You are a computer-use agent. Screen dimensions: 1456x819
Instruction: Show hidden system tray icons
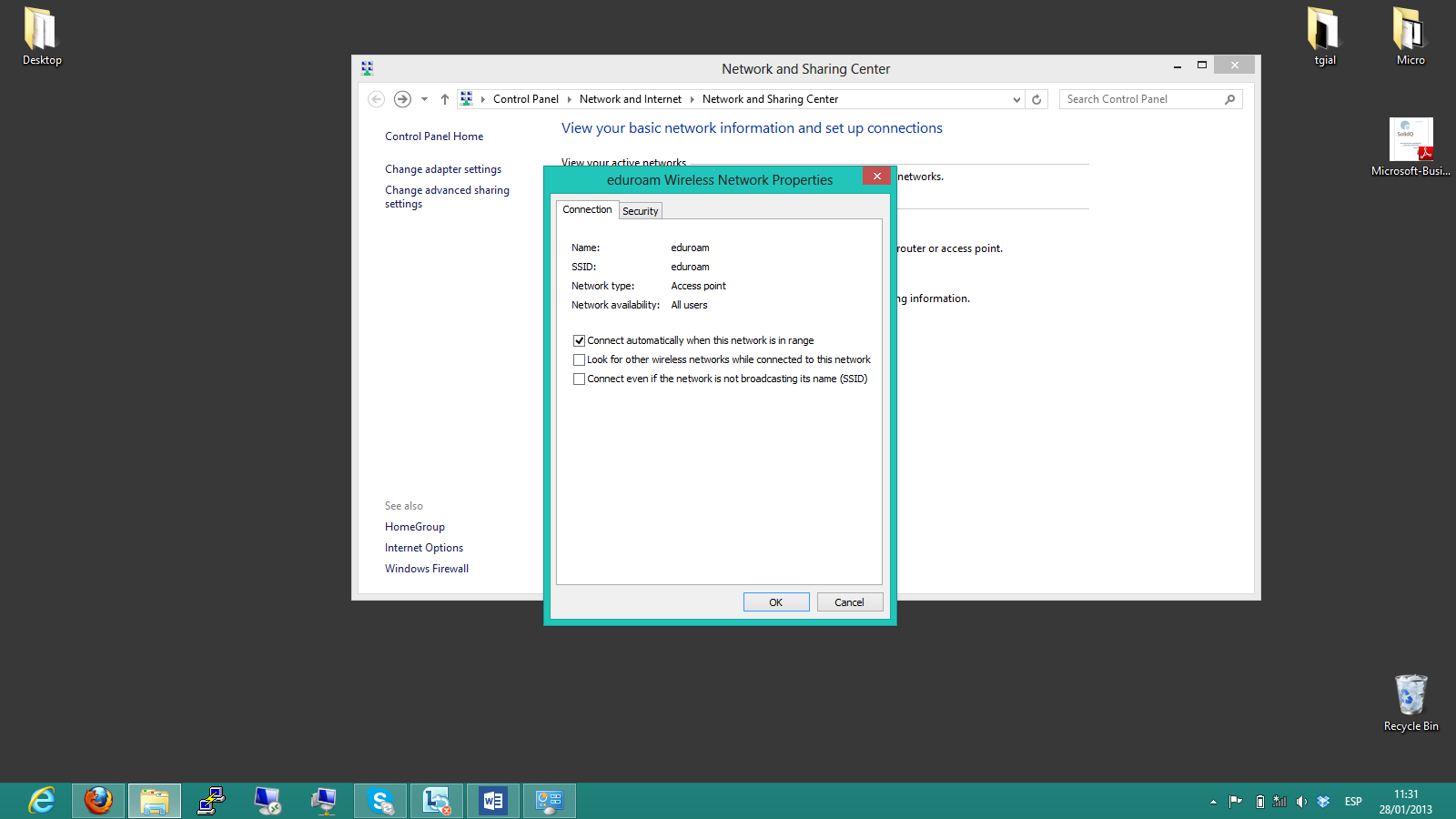1213,802
